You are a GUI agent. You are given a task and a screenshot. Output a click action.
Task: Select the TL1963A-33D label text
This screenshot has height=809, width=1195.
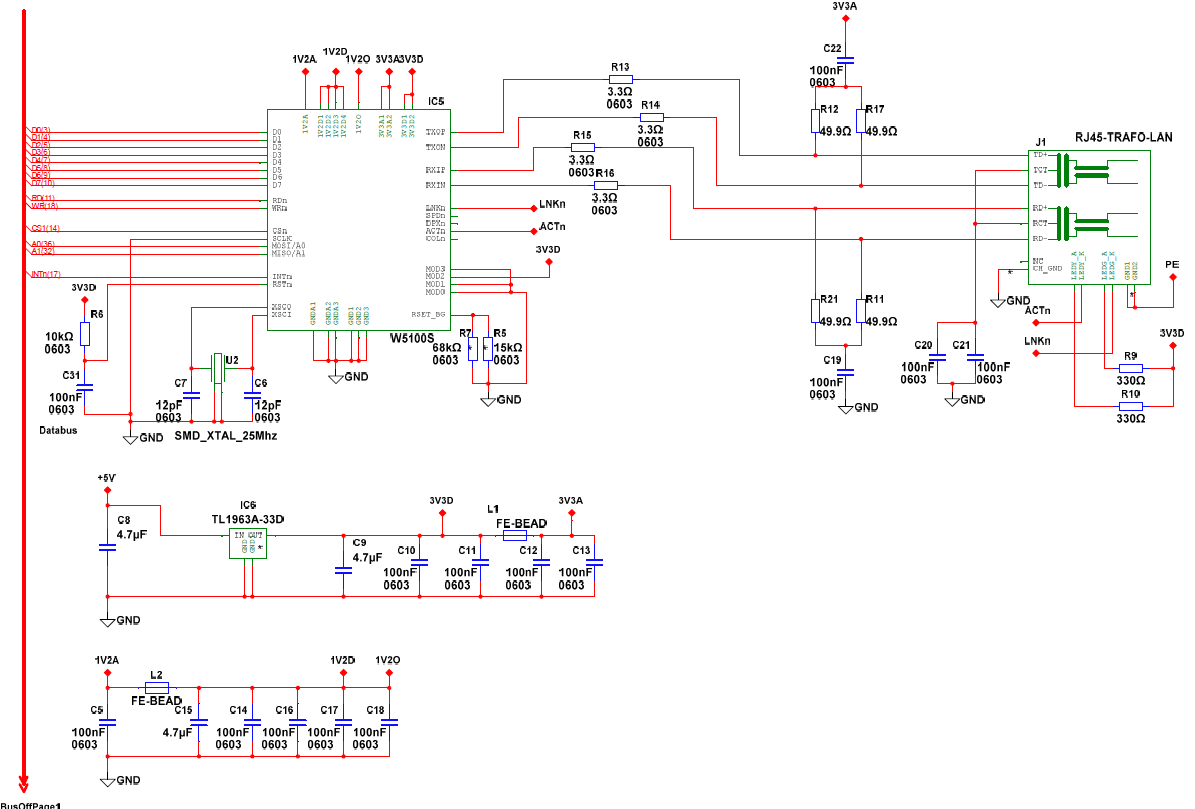(248, 520)
